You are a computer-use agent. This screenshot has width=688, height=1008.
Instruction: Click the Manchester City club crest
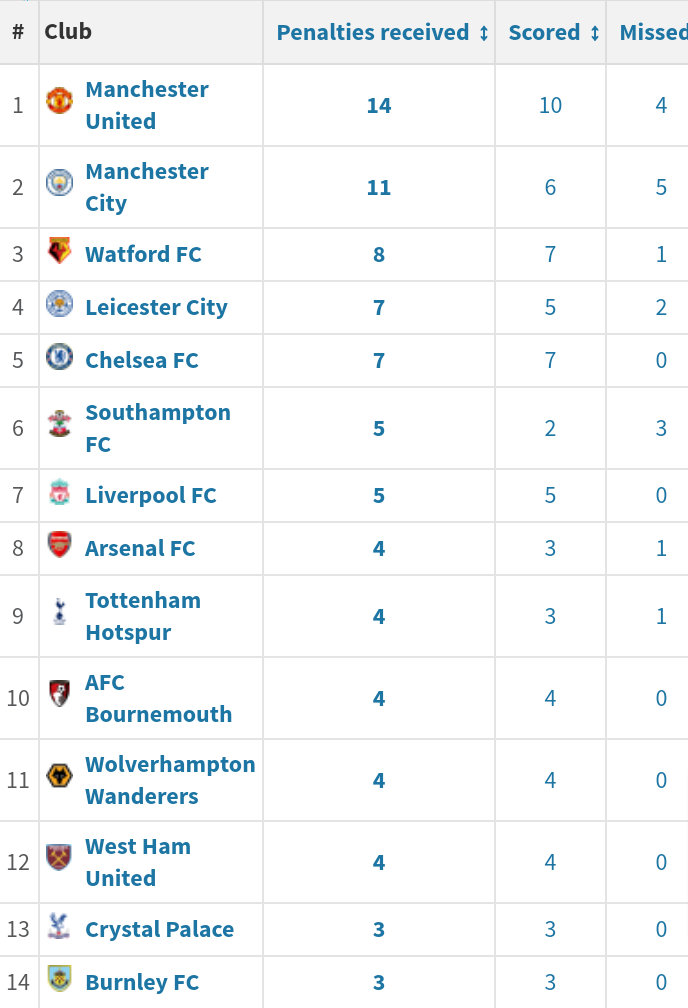[x=60, y=183]
